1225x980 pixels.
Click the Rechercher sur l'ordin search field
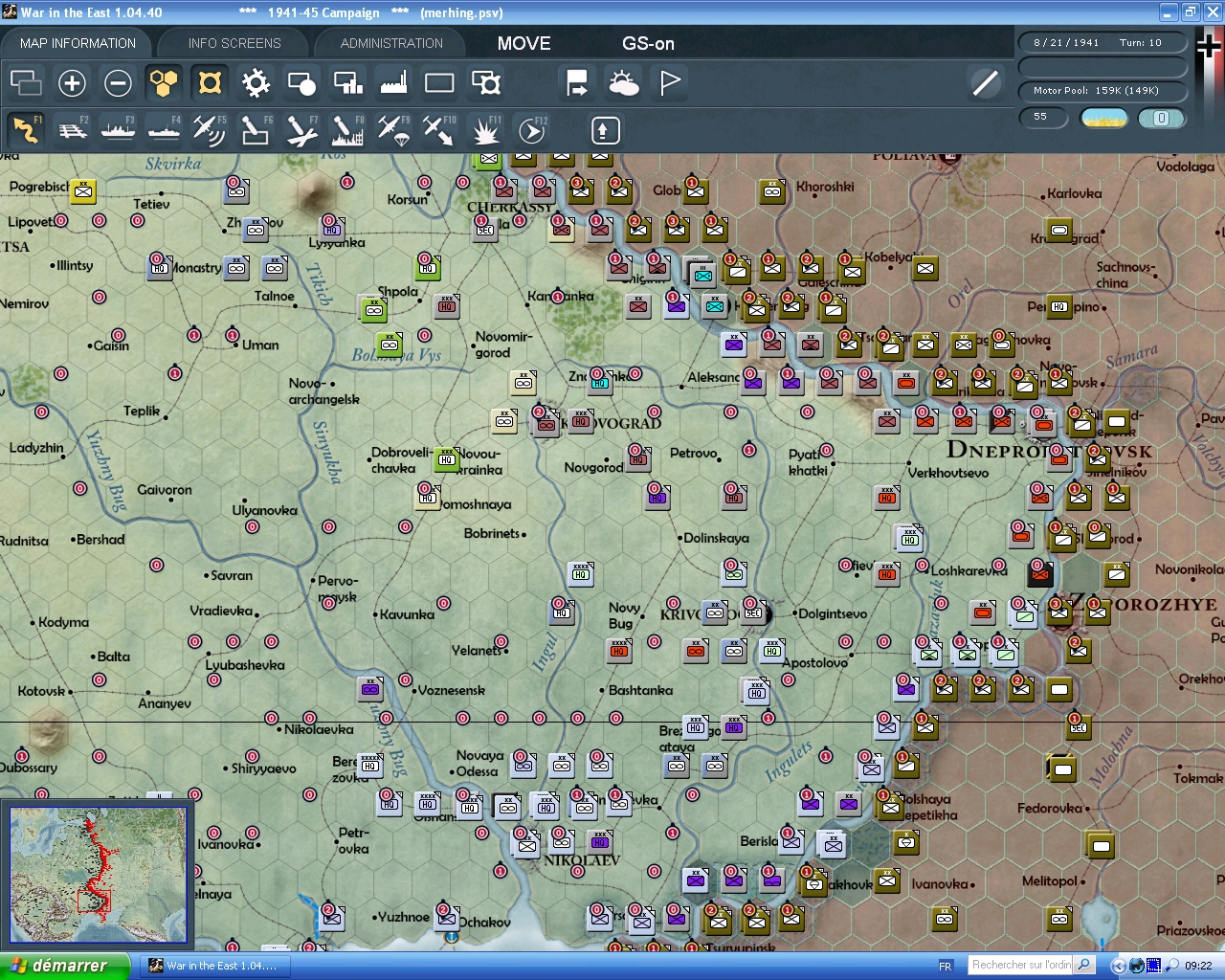tap(1020, 965)
